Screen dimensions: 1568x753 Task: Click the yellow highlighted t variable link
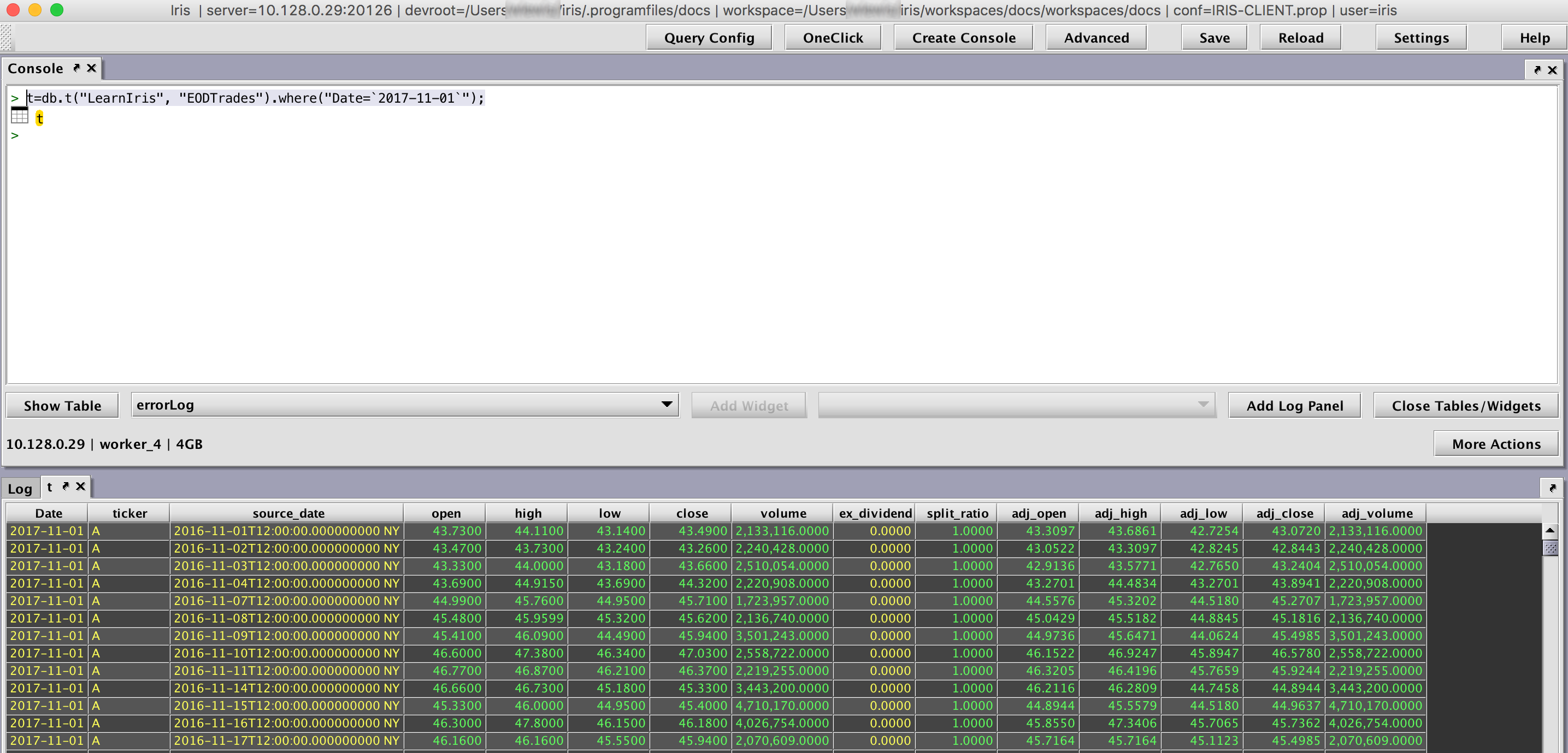39,118
